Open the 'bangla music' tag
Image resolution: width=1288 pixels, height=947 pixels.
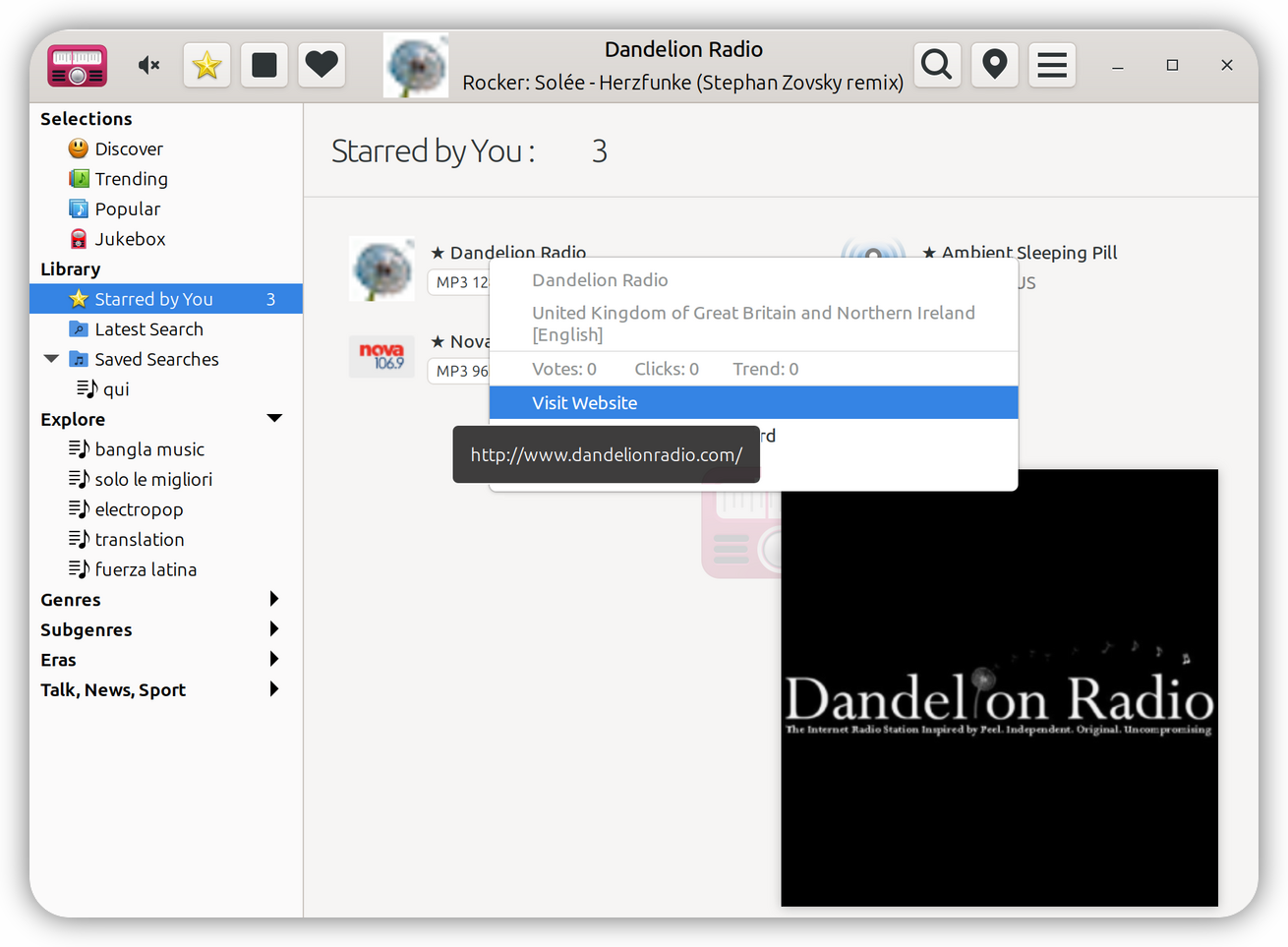click(x=149, y=449)
